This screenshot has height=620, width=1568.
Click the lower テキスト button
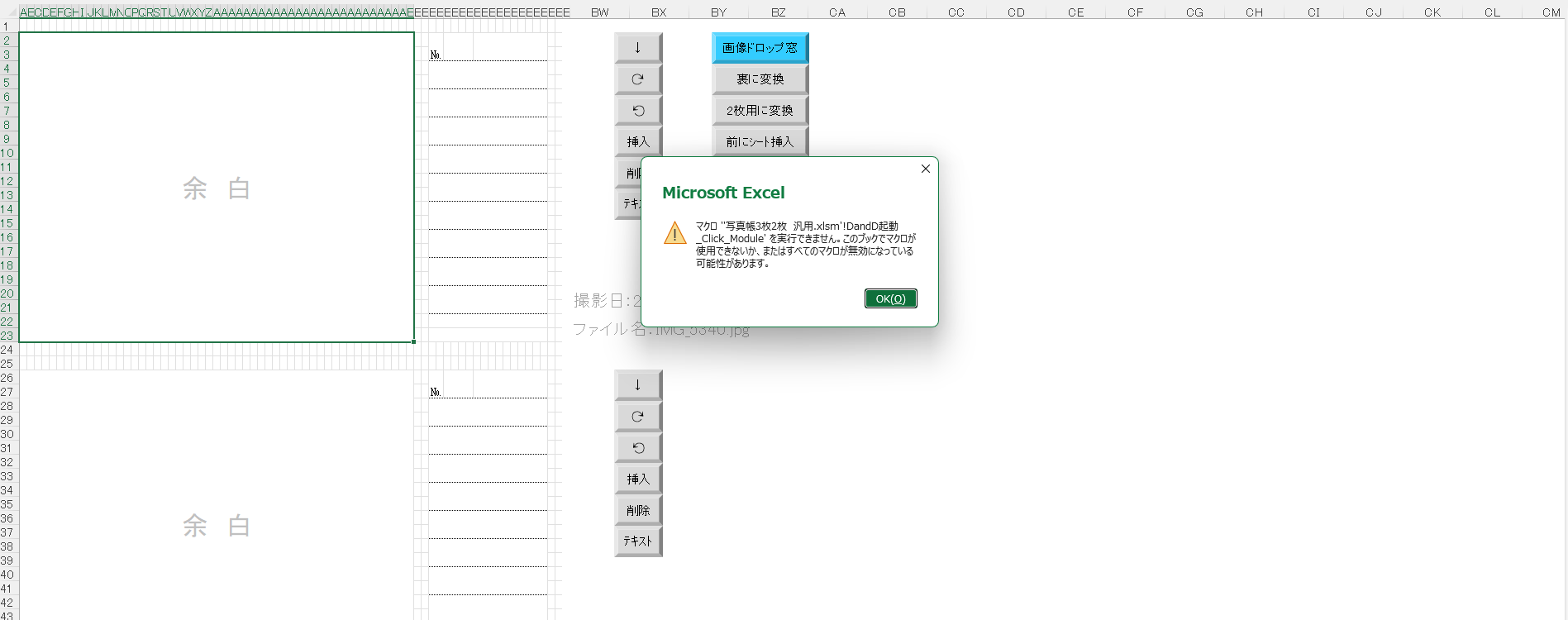click(637, 541)
